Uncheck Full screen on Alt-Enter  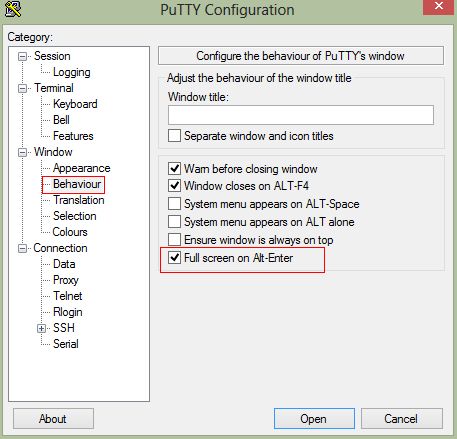click(174, 258)
